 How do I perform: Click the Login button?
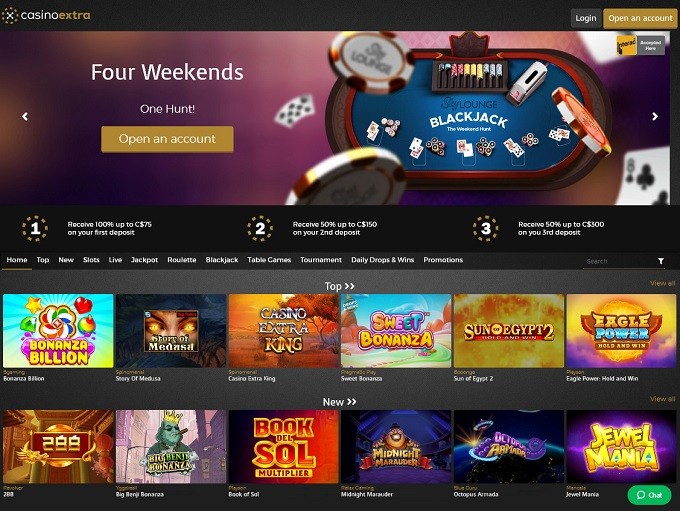586,18
